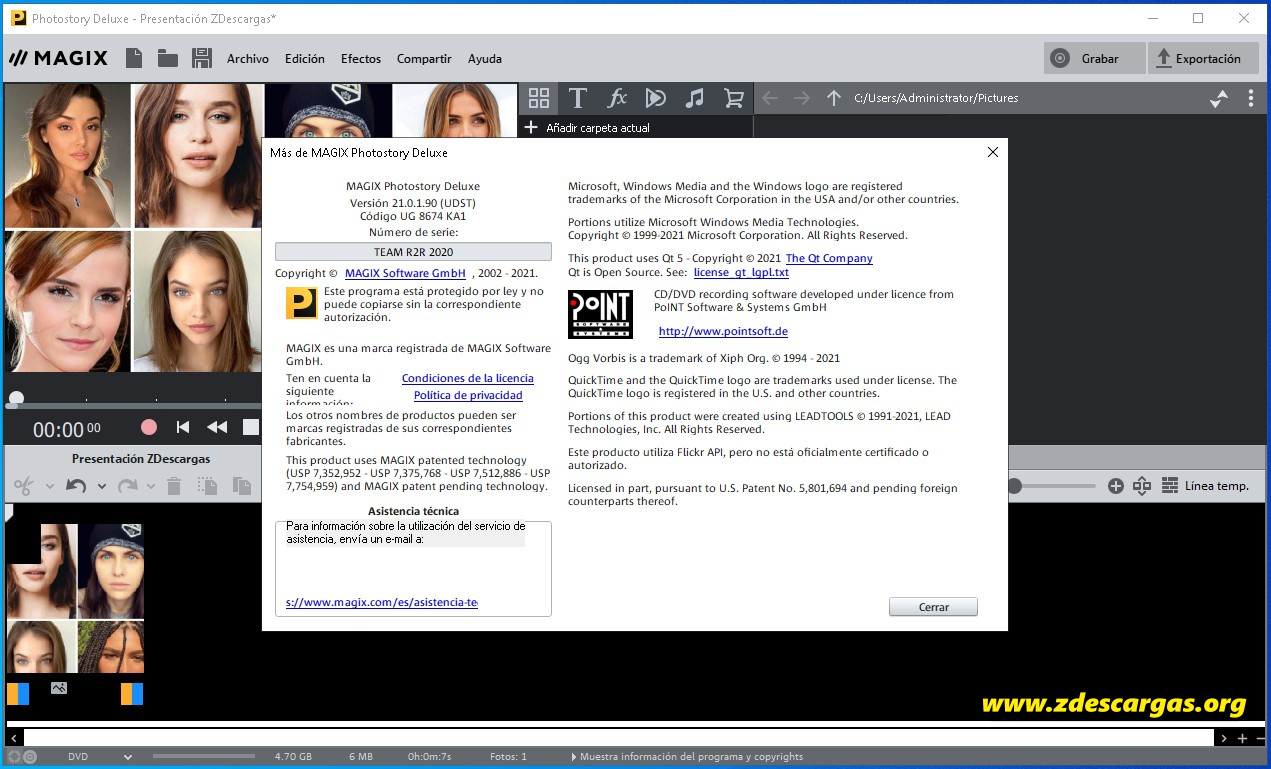
Task: Open the Archivo menu
Action: point(247,58)
